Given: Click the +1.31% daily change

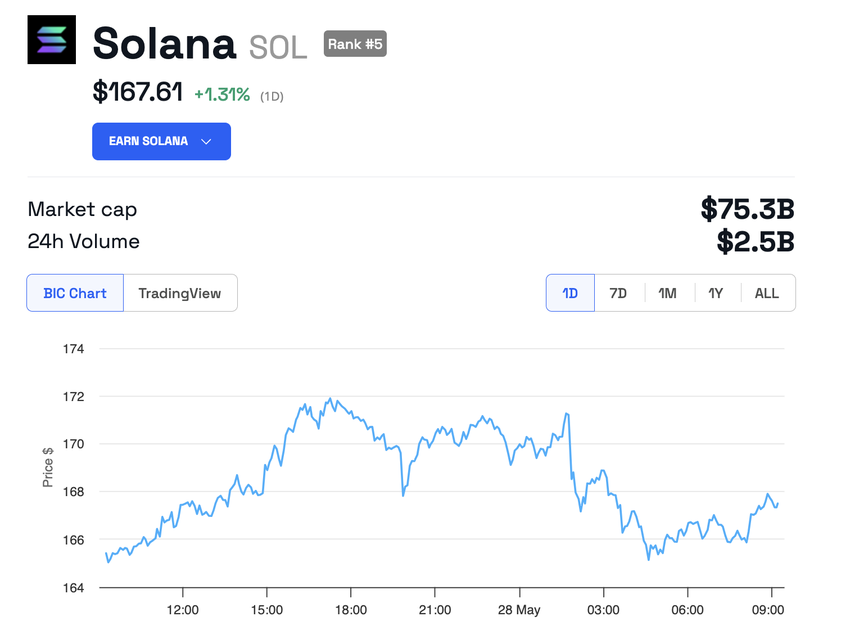Looking at the screenshot, I should click(x=222, y=94).
